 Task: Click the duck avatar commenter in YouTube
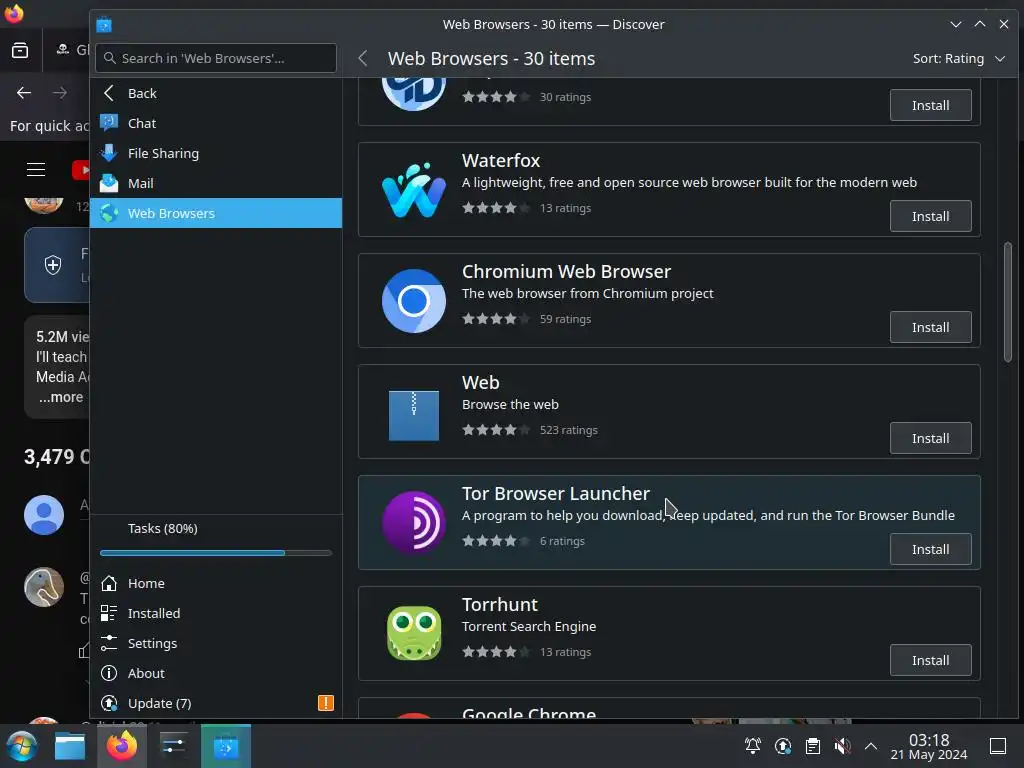click(44, 587)
